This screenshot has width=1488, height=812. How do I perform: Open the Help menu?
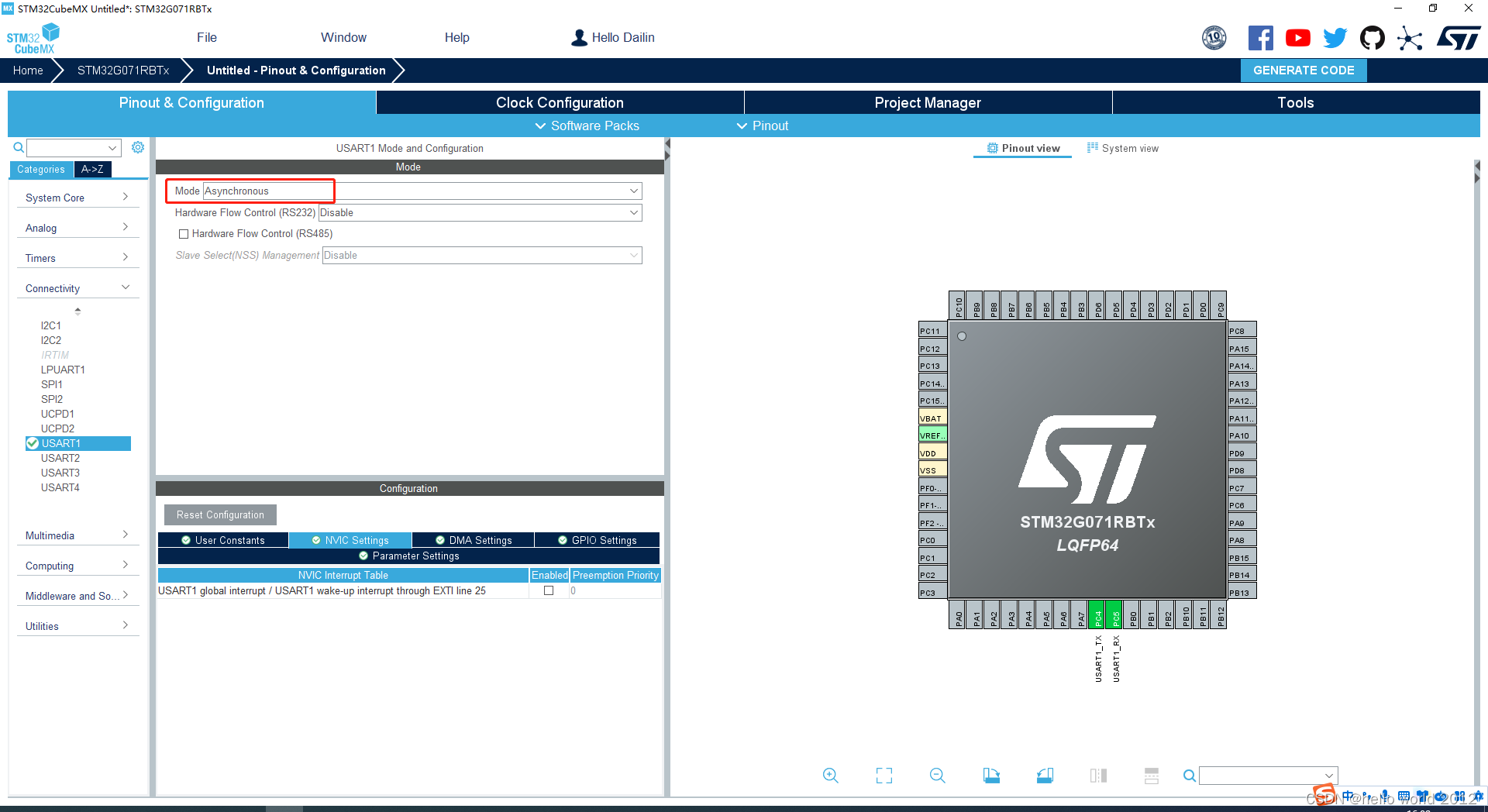(457, 37)
